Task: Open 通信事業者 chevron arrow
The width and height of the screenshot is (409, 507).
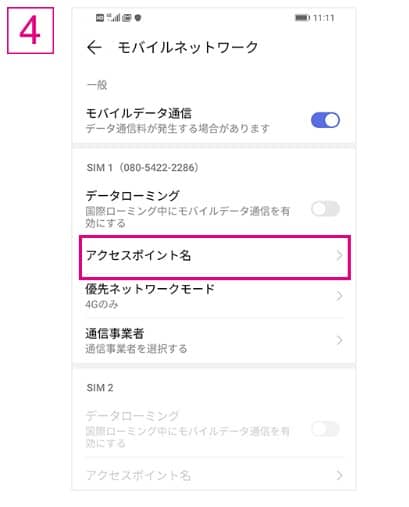Action: point(339,340)
